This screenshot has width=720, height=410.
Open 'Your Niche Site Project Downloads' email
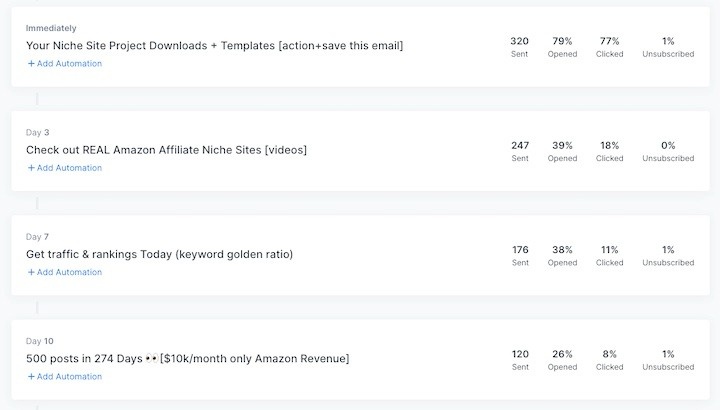[x=214, y=45]
